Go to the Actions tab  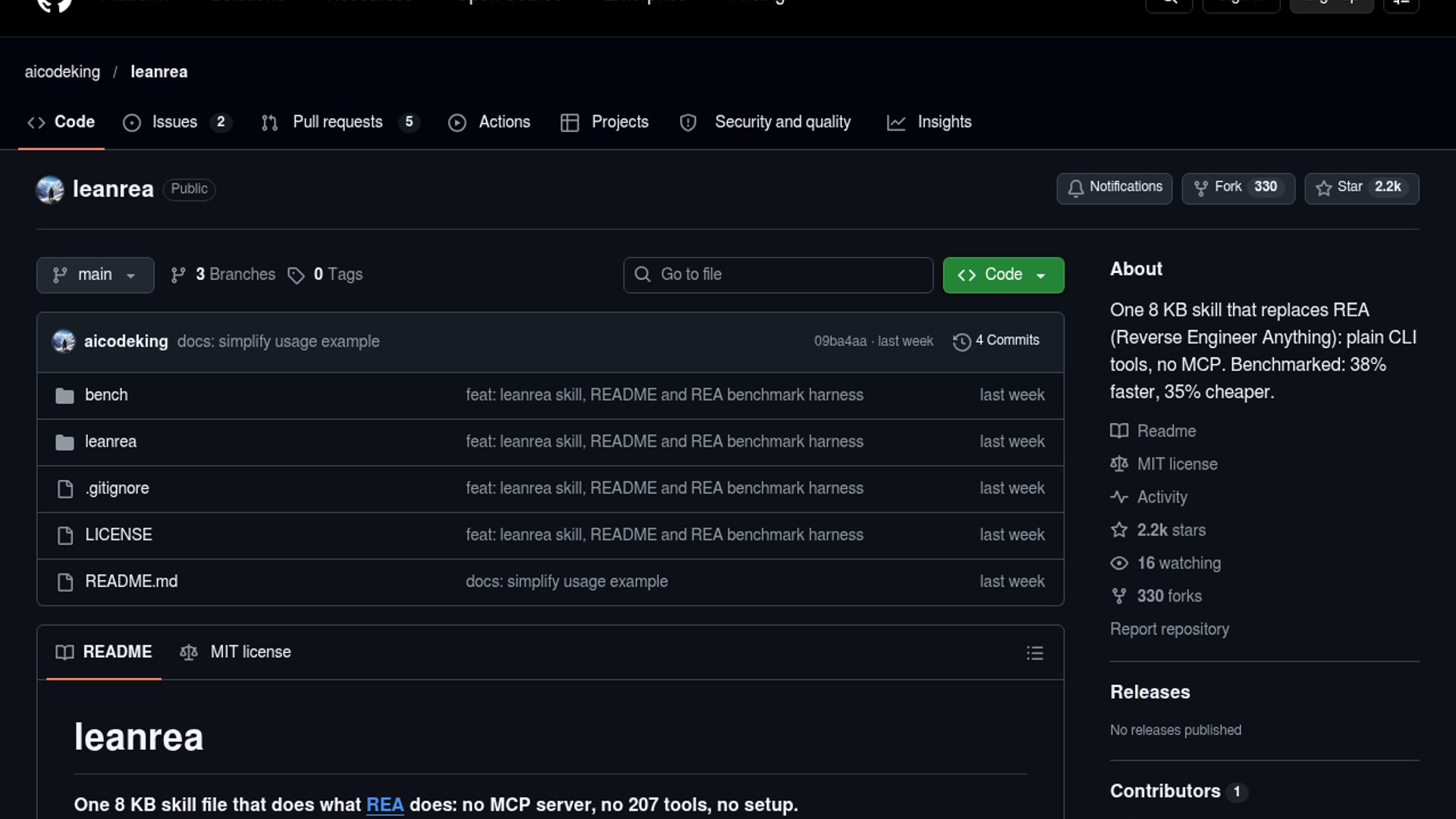(x=489, y=122)
